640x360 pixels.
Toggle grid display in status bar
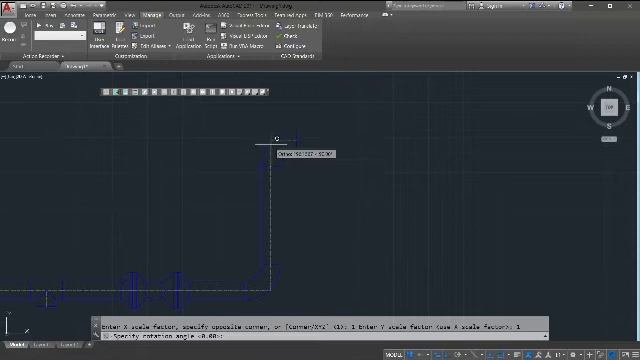coord(410,355)
